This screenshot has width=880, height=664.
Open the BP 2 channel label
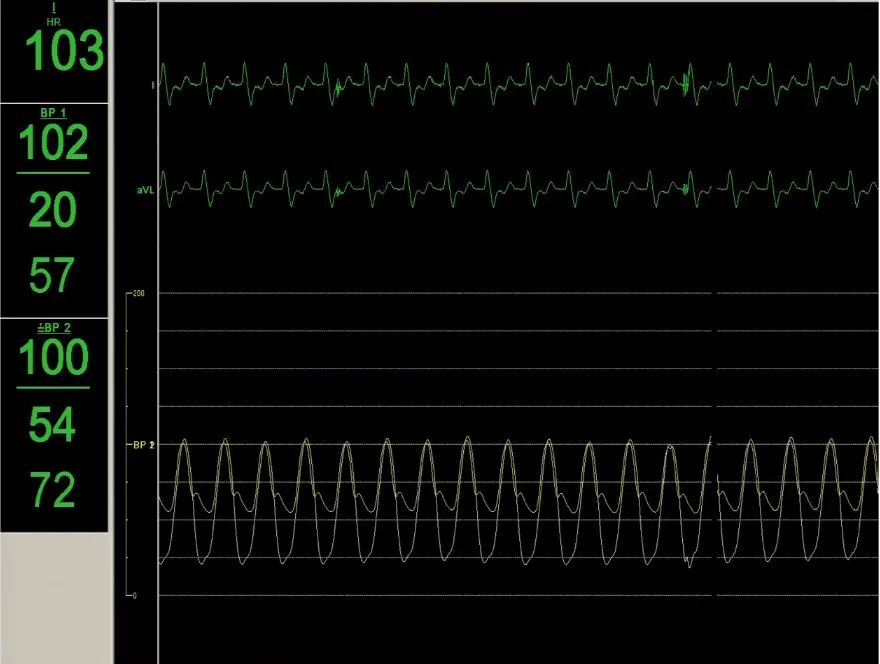(54, 328)
